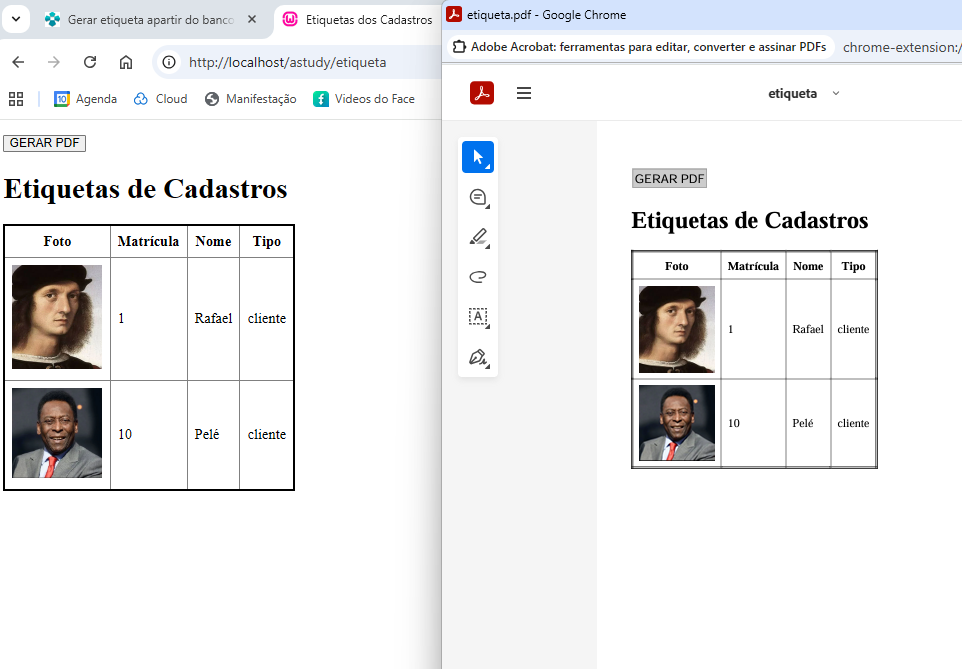Viewport: 962px width, 669px height.
Task: Click Rafael's photo in the PDF table
Action: tap(677, 329)
